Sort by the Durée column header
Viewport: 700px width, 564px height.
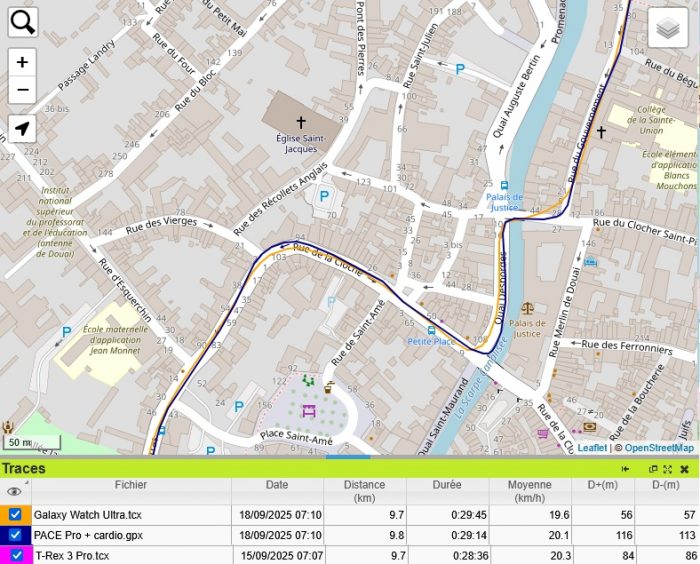click(447, 485)
